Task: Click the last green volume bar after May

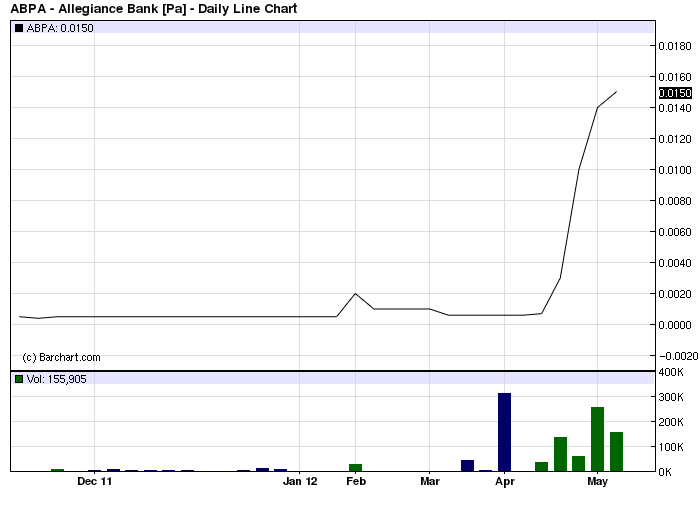Action: pos(616,451)
